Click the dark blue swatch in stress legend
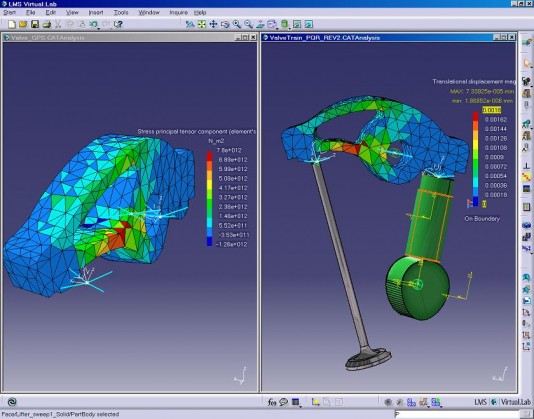 [209, 242]
